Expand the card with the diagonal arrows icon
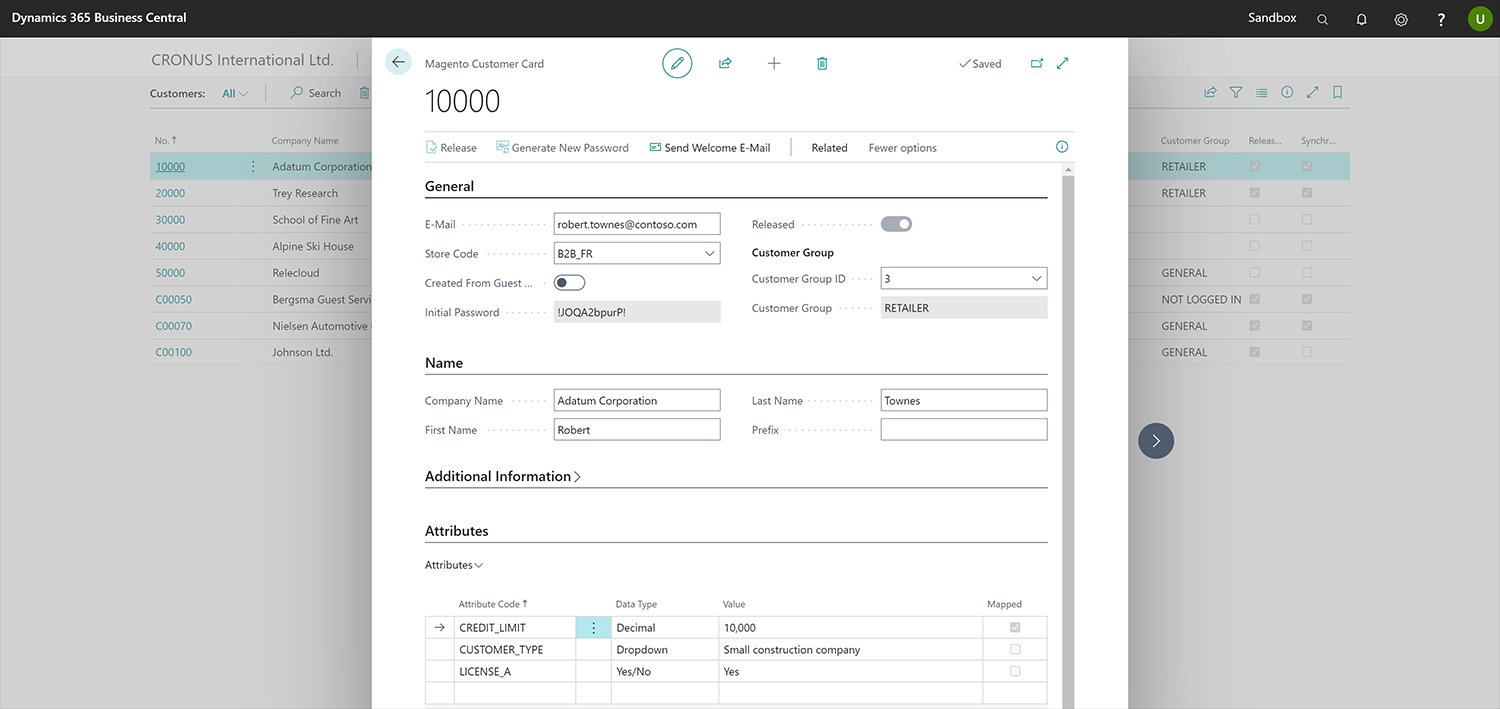 (x=1063, y=63)
